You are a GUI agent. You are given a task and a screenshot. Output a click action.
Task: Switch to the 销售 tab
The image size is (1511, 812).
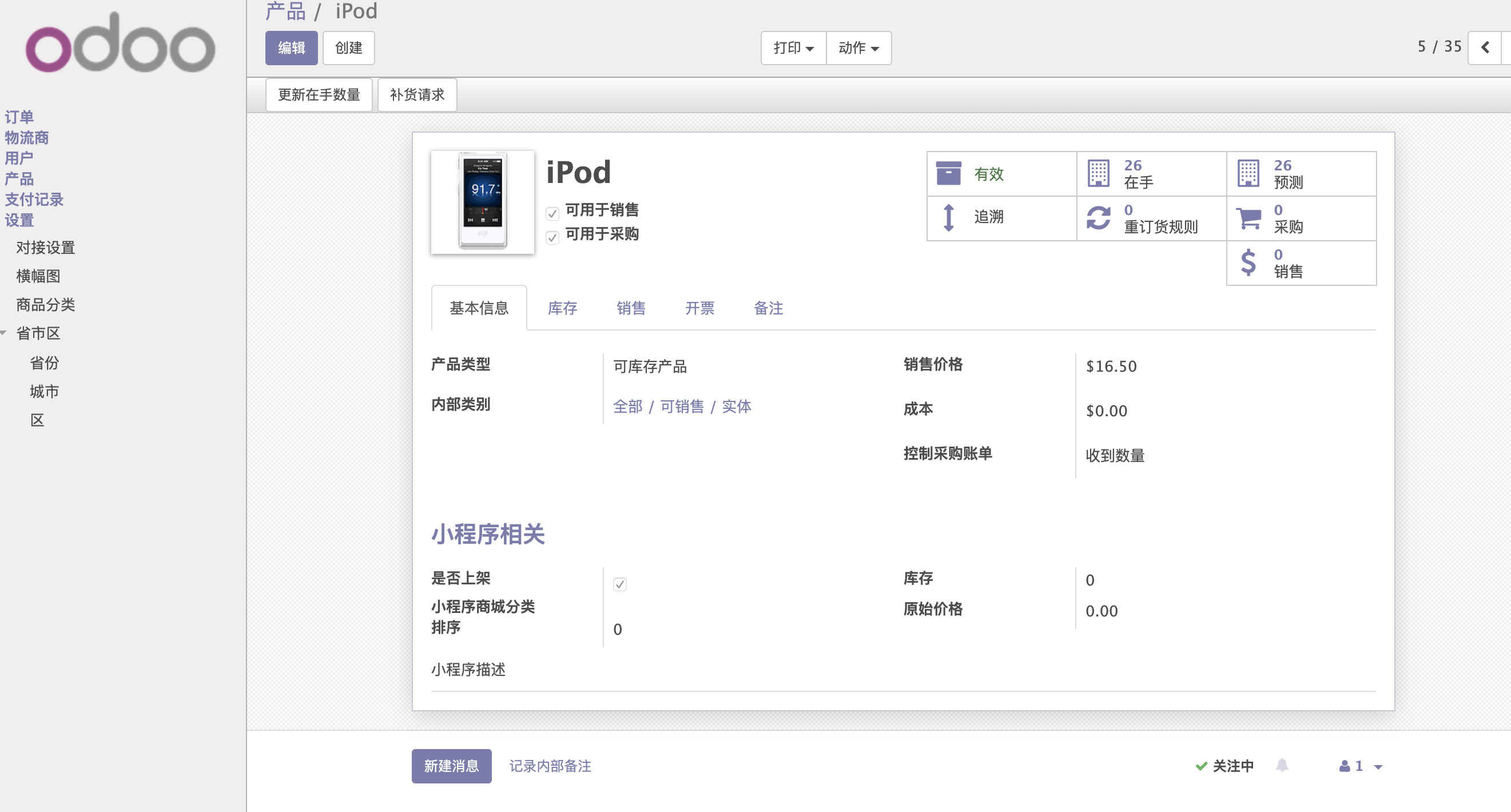(x=631, y=308)
